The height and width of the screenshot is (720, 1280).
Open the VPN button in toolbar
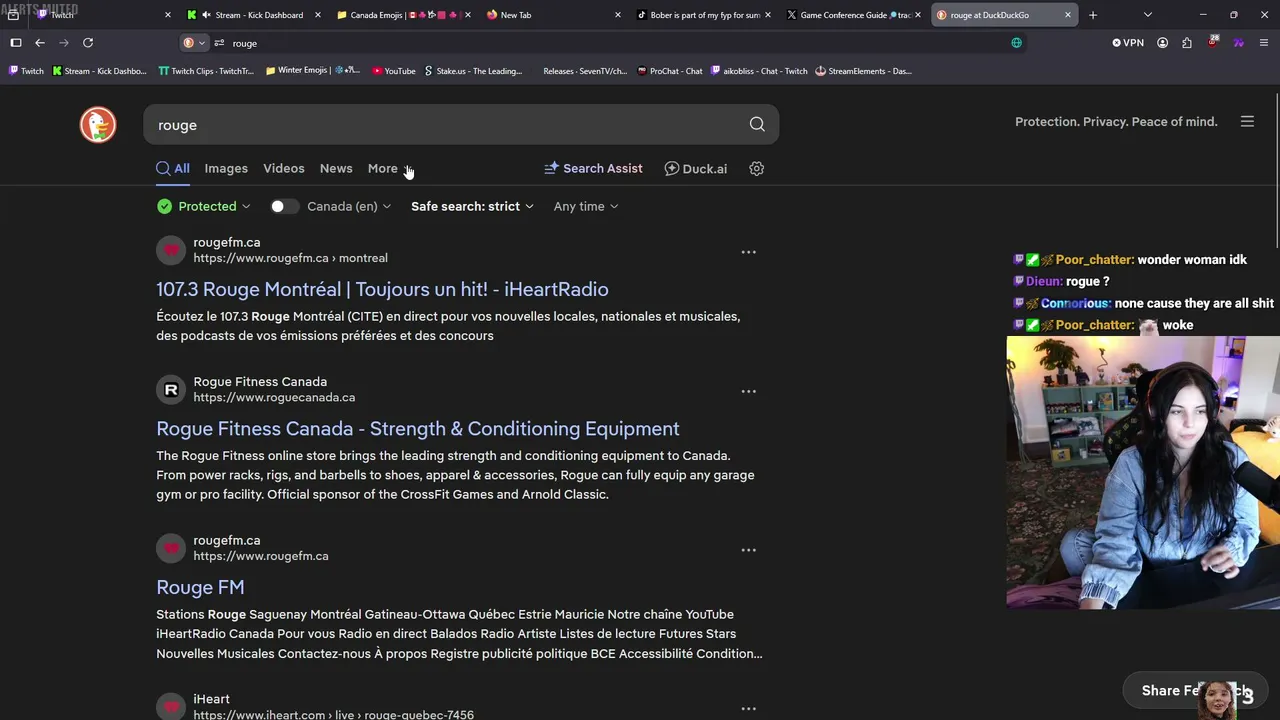pos(1128,43)
